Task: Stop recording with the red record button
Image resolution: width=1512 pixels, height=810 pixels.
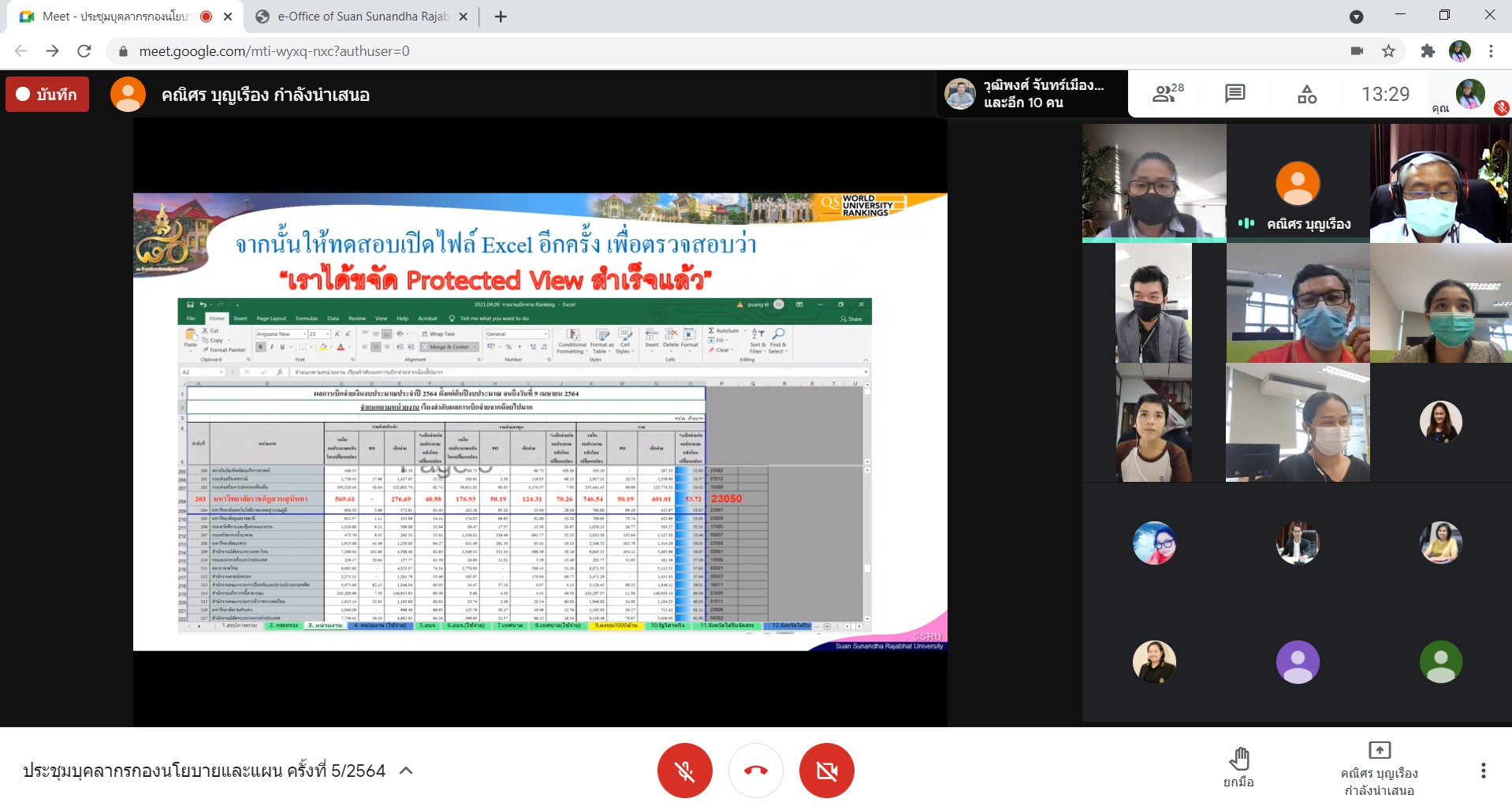Action: click(47, 95)
